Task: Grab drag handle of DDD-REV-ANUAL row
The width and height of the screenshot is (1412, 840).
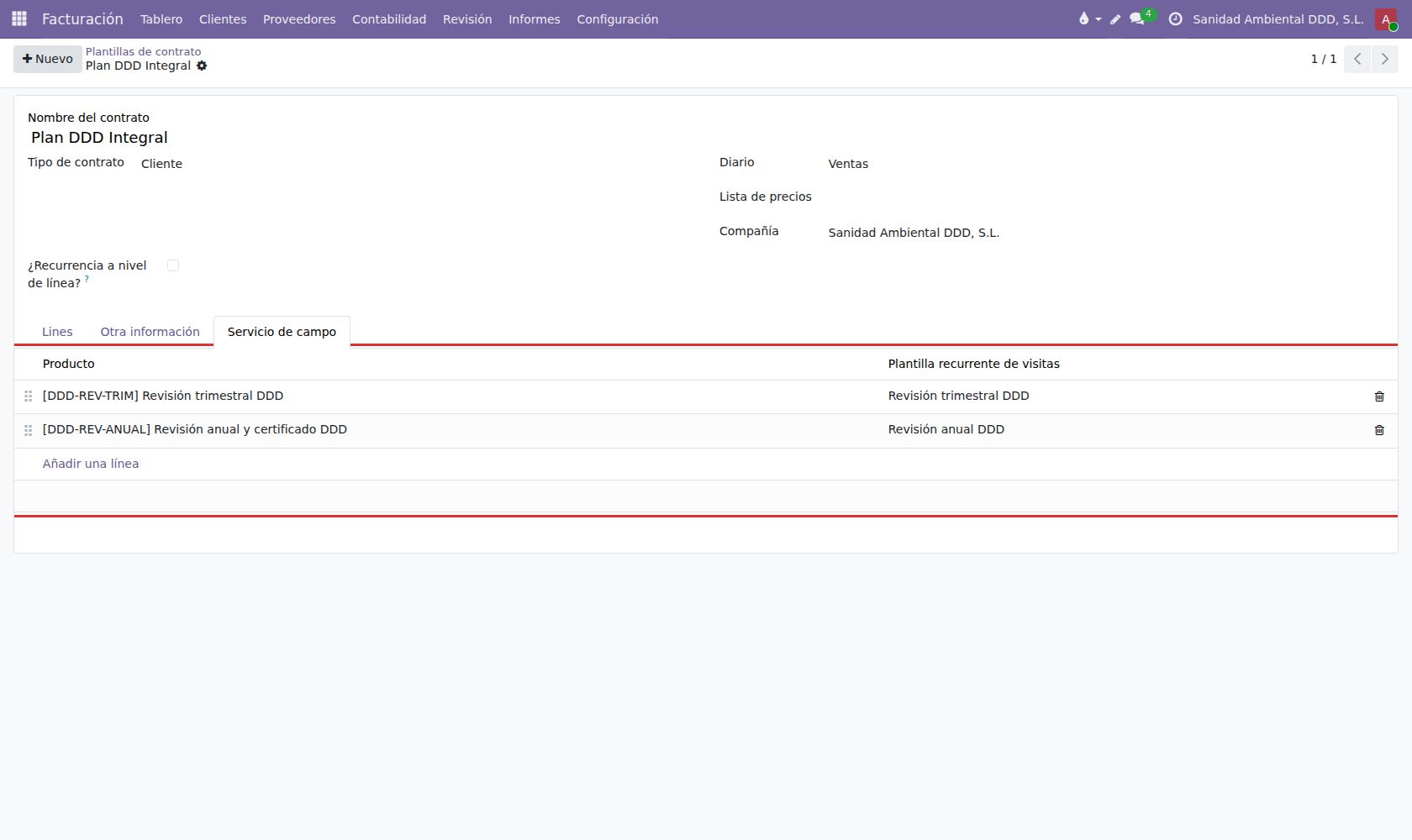Action: 28,430
